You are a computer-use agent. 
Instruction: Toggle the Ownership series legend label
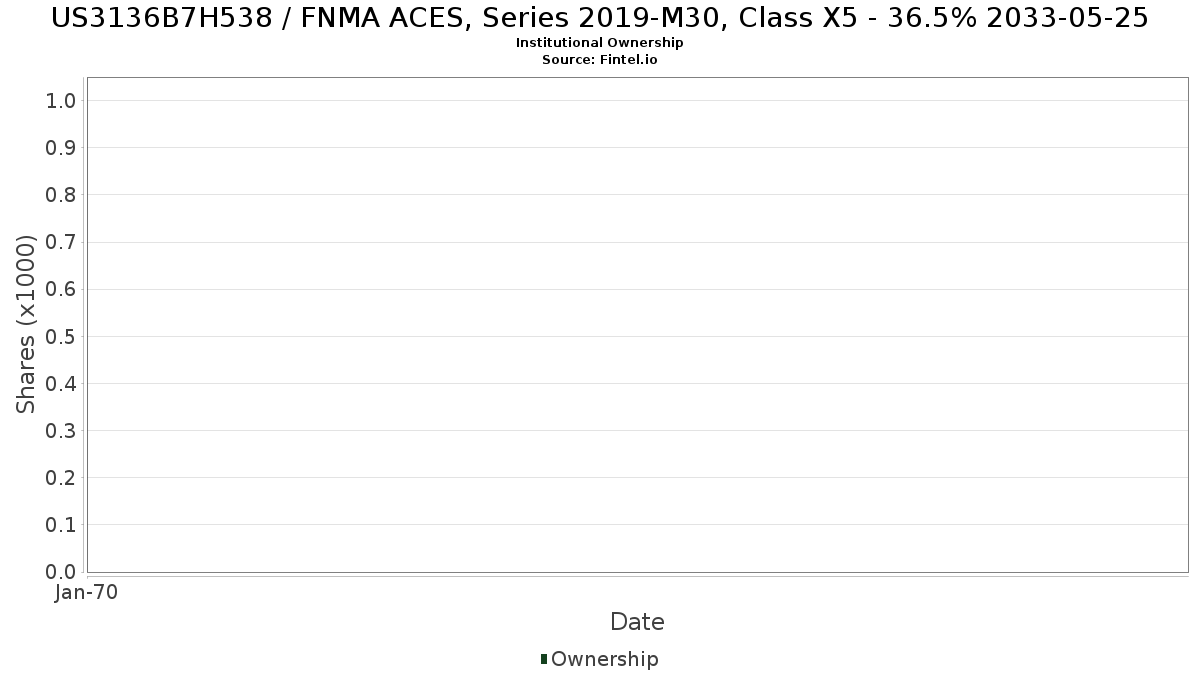click(604, 659)
